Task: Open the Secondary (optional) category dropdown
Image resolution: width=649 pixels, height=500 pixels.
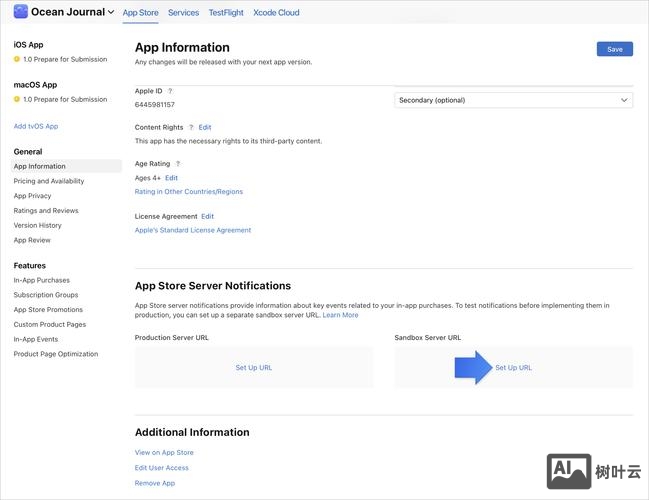Action: pyautogui.click(x=513, y=100)
